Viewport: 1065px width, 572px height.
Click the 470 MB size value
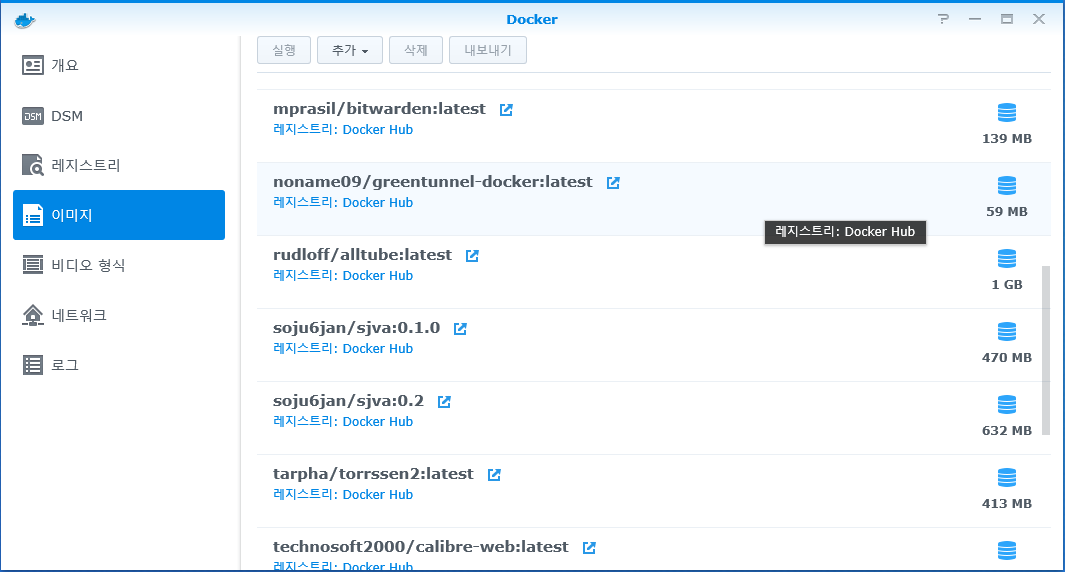1007,358
